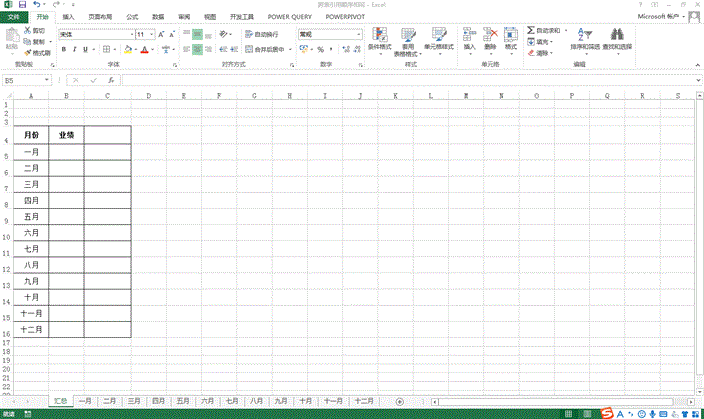Open the Name Box dropdown arrow
The image size is (704, 419).
(x=51, y=80)
